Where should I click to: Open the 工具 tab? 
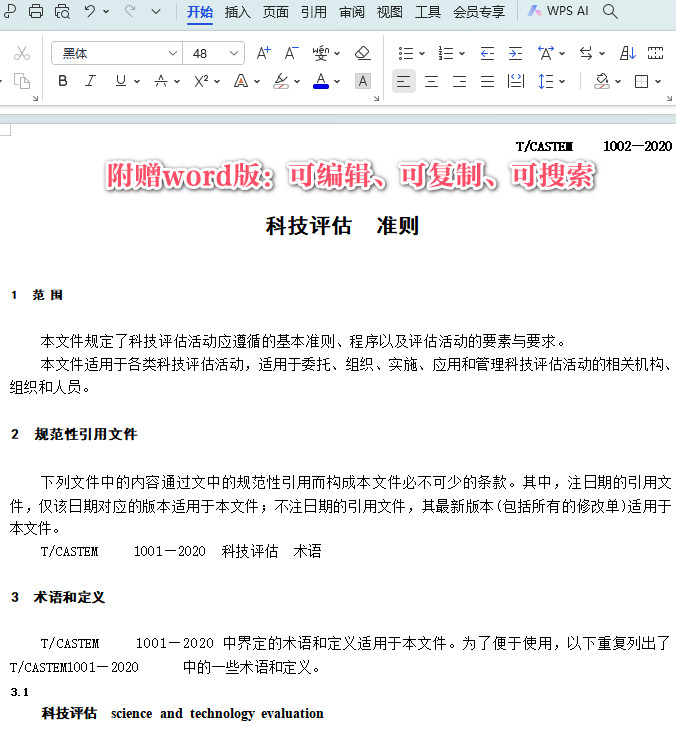427,12
